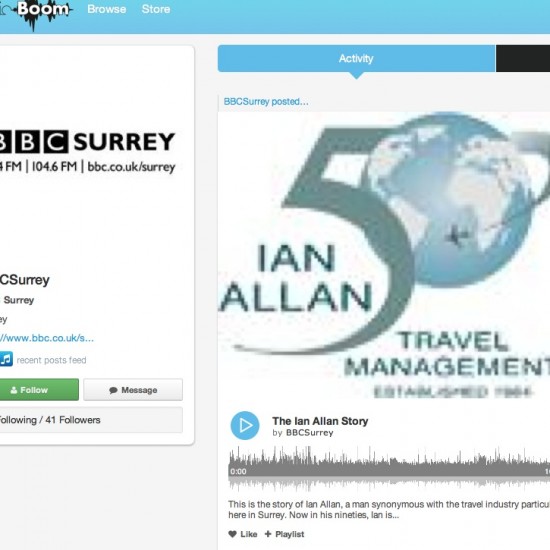
Task: Click the BBC Surrey logo image
Action: 87,152
